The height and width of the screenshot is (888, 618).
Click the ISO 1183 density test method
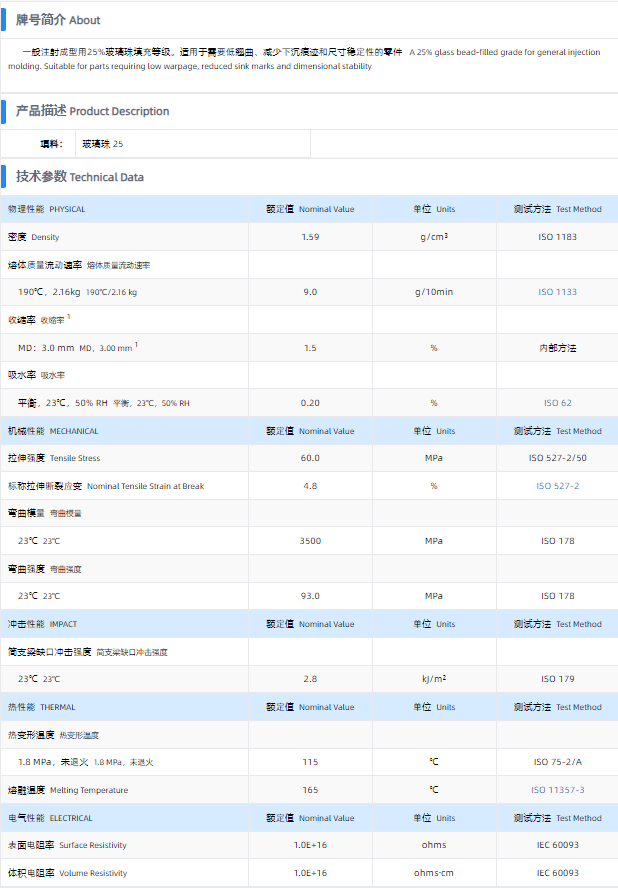[x=558, y=237]
